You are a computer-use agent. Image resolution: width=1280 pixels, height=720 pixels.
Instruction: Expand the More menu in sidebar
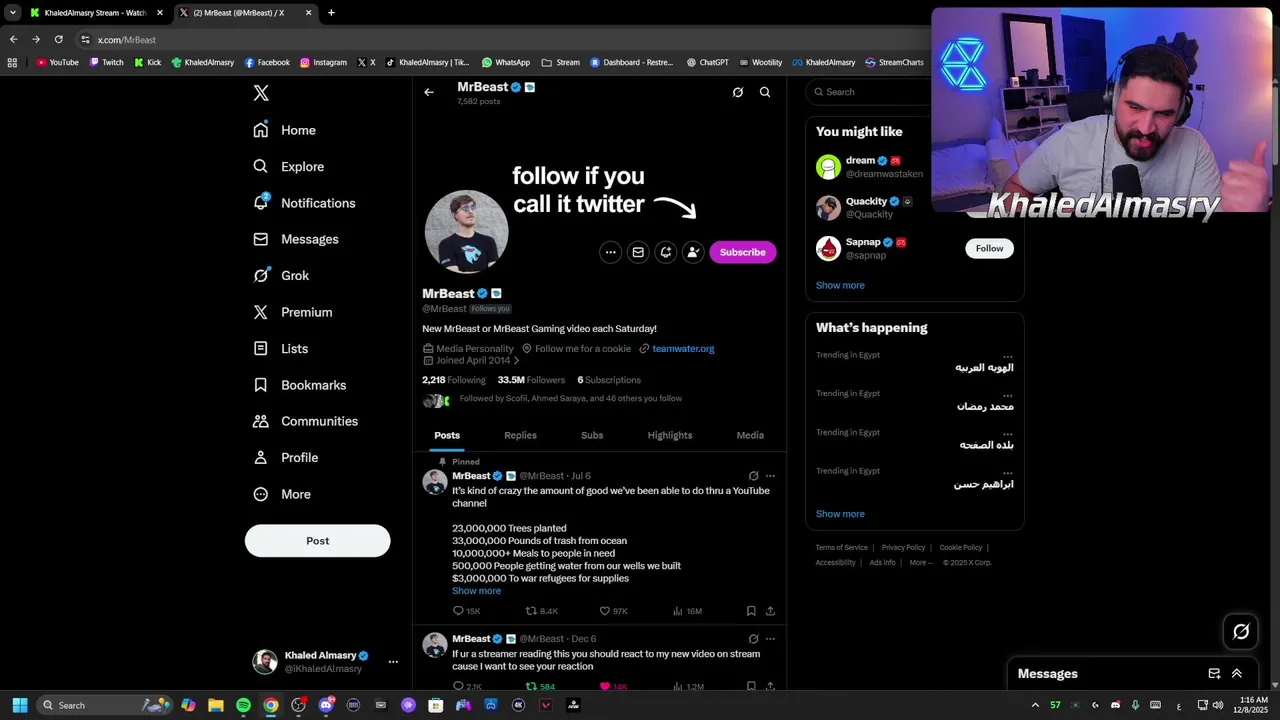[x=282, y=494]
